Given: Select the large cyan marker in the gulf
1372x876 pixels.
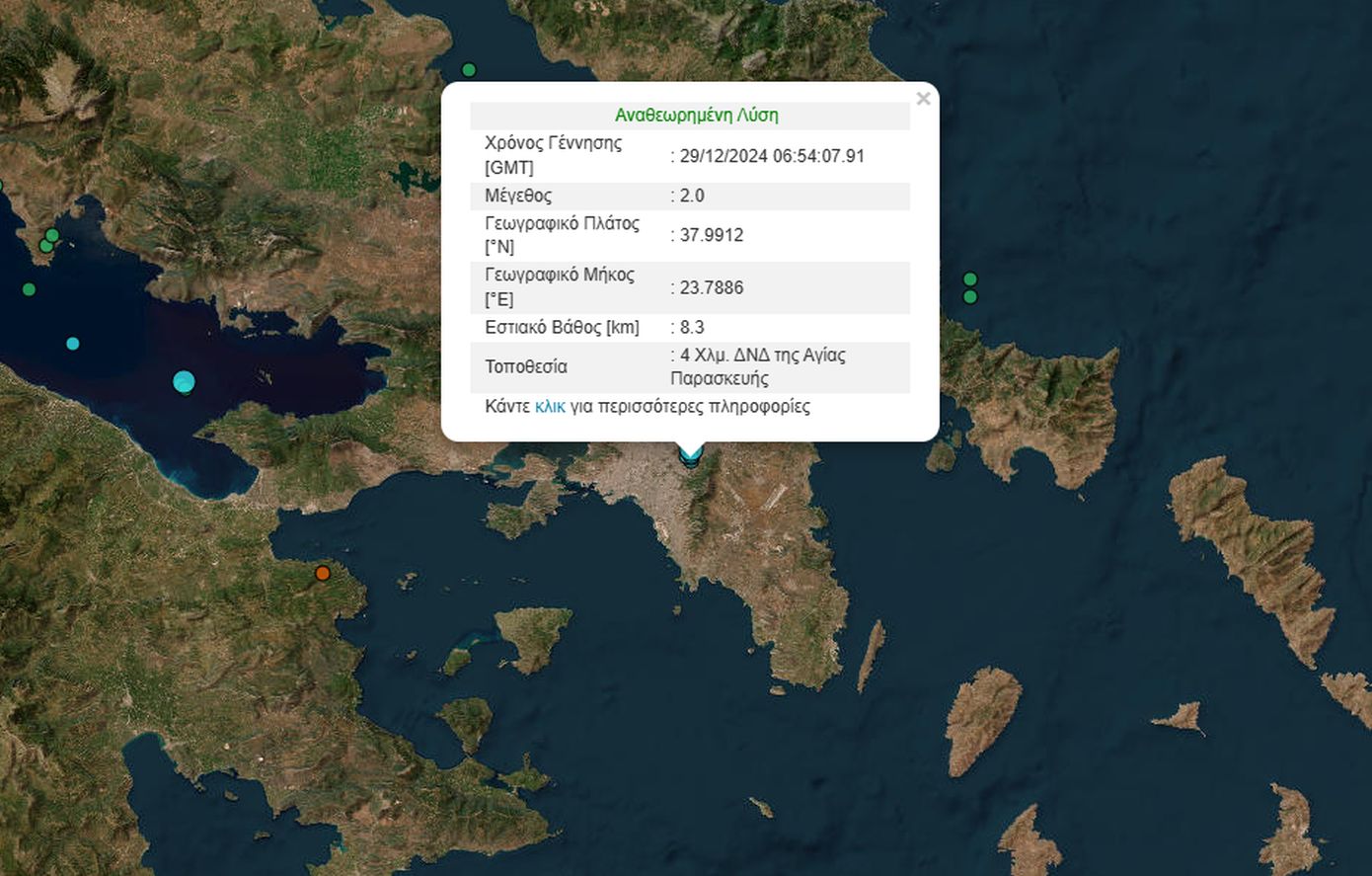Looking at the screenshot, I should [184, 381].
